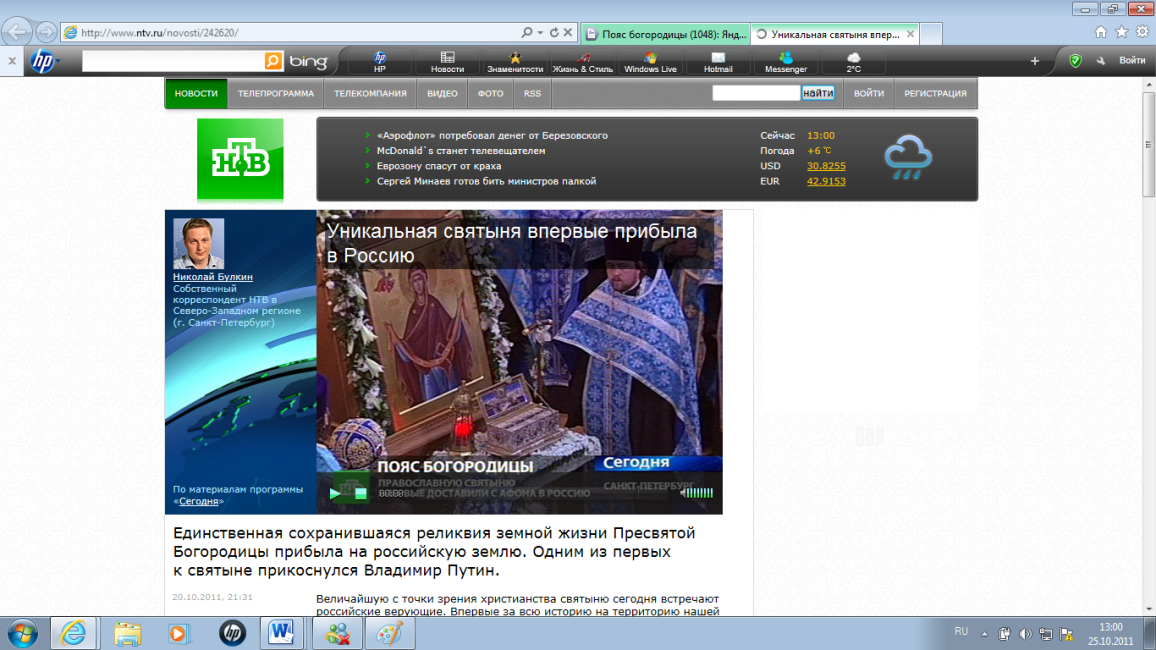
Task: Open toolbar options wrench icon
Action: [1101, 61]
